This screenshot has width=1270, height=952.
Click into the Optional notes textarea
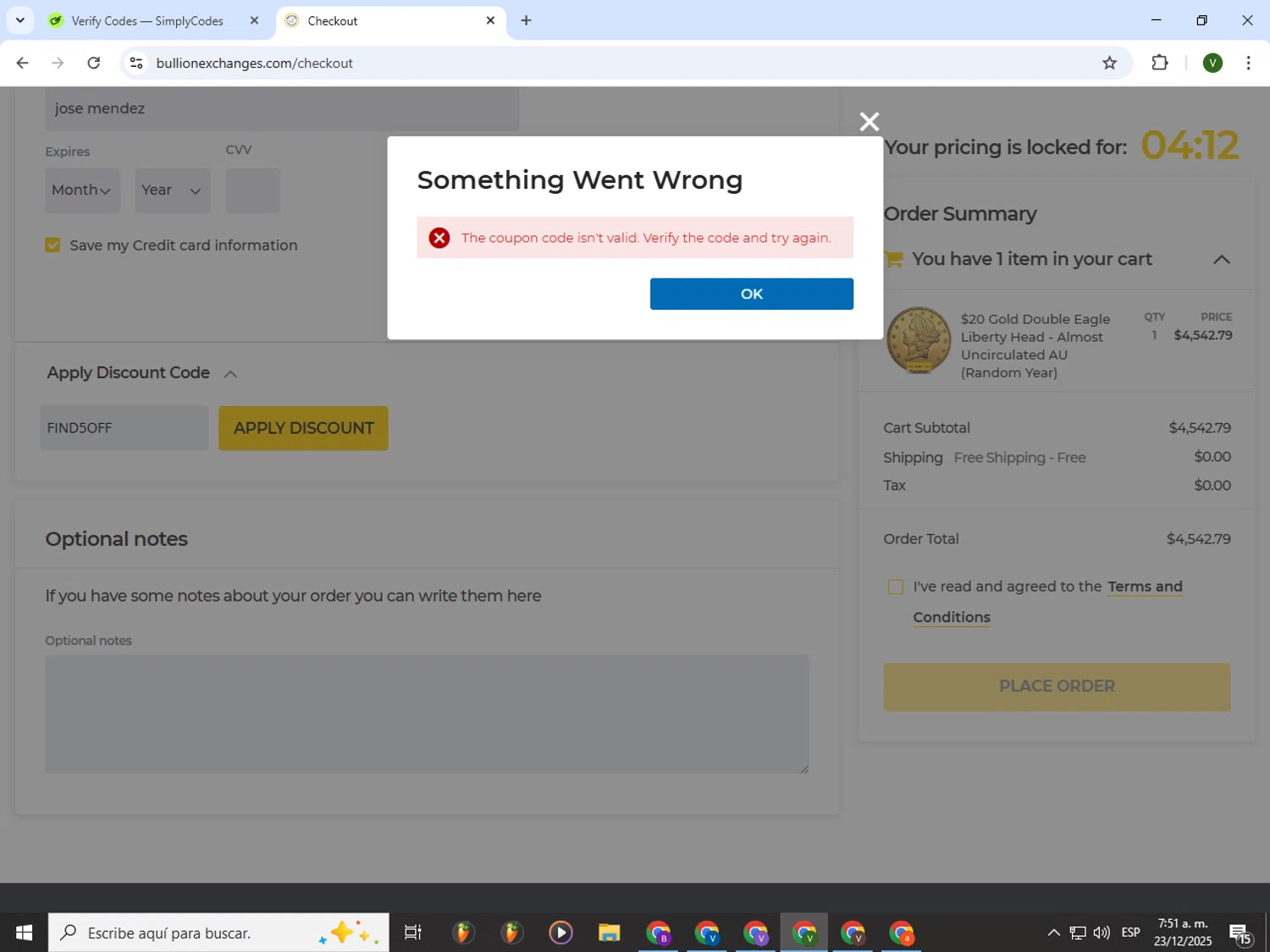point(427,714)
